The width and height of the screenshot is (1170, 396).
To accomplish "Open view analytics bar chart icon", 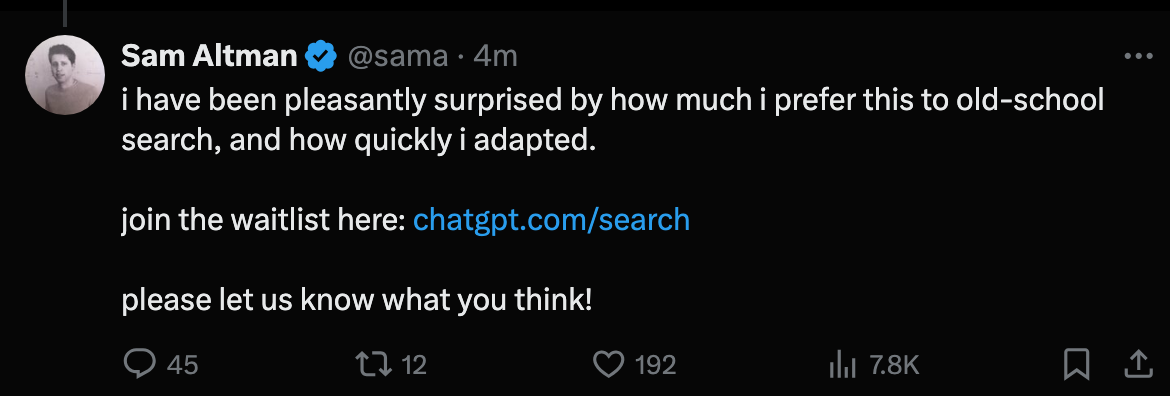I will pyautogui.click(x=843, y=365).
